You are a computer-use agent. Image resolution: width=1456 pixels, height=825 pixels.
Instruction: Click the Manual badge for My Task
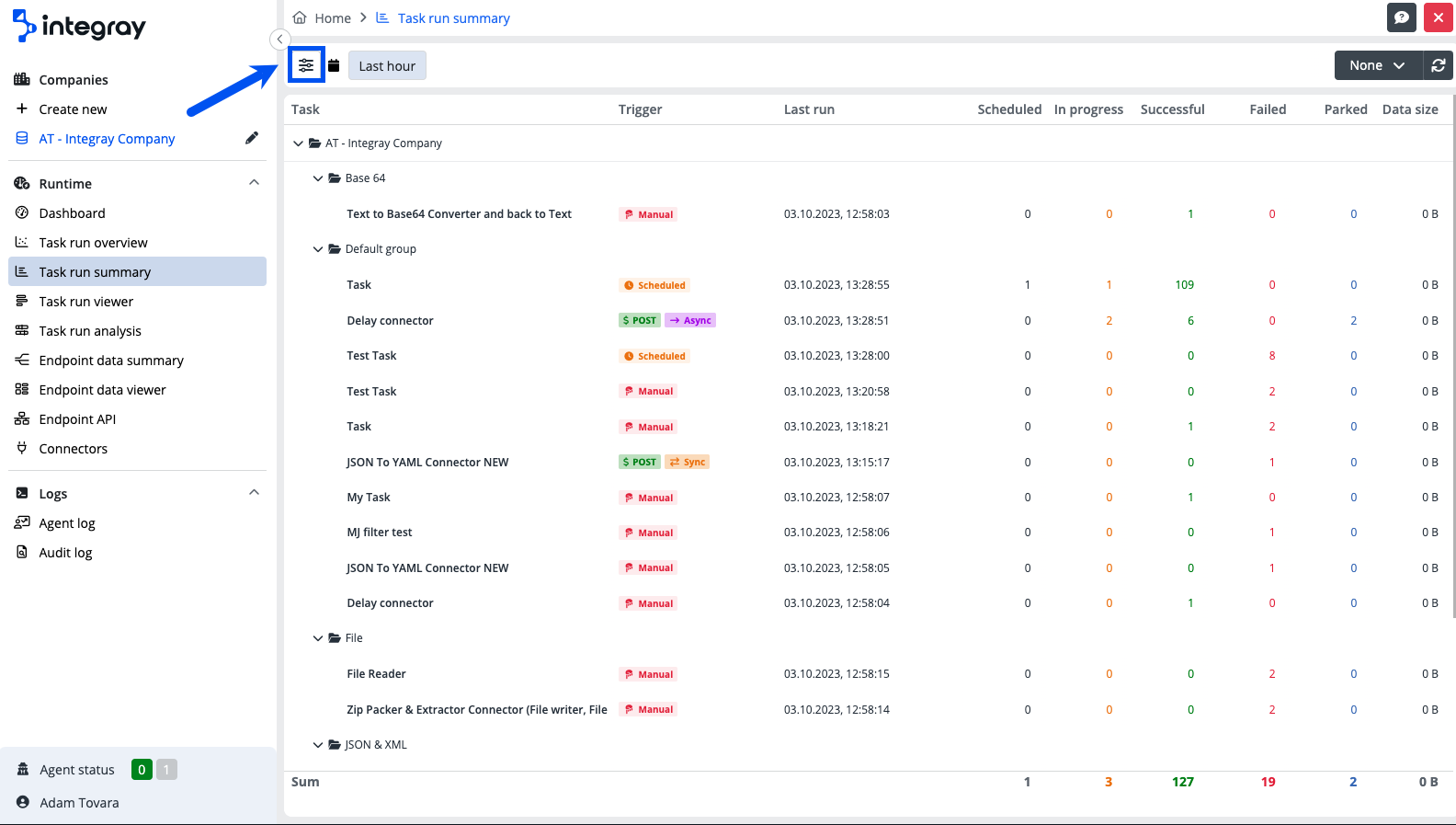tap(648, 498)
